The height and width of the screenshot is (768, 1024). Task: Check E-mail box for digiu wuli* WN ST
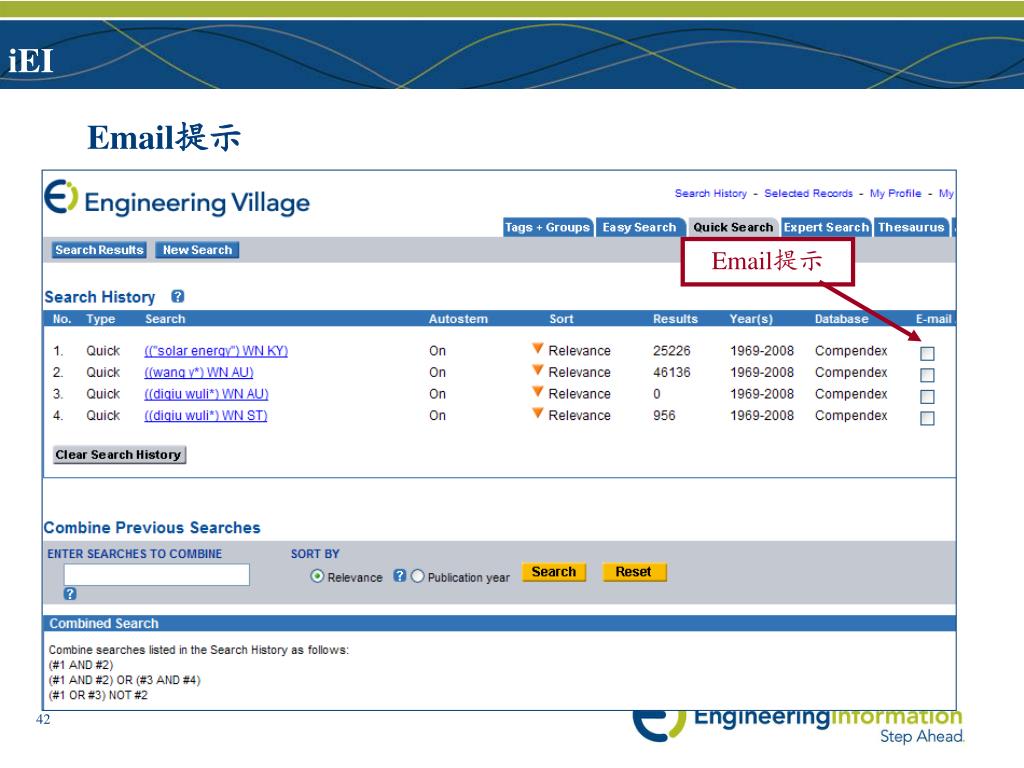pyautogui.click(x=927, y=418)
